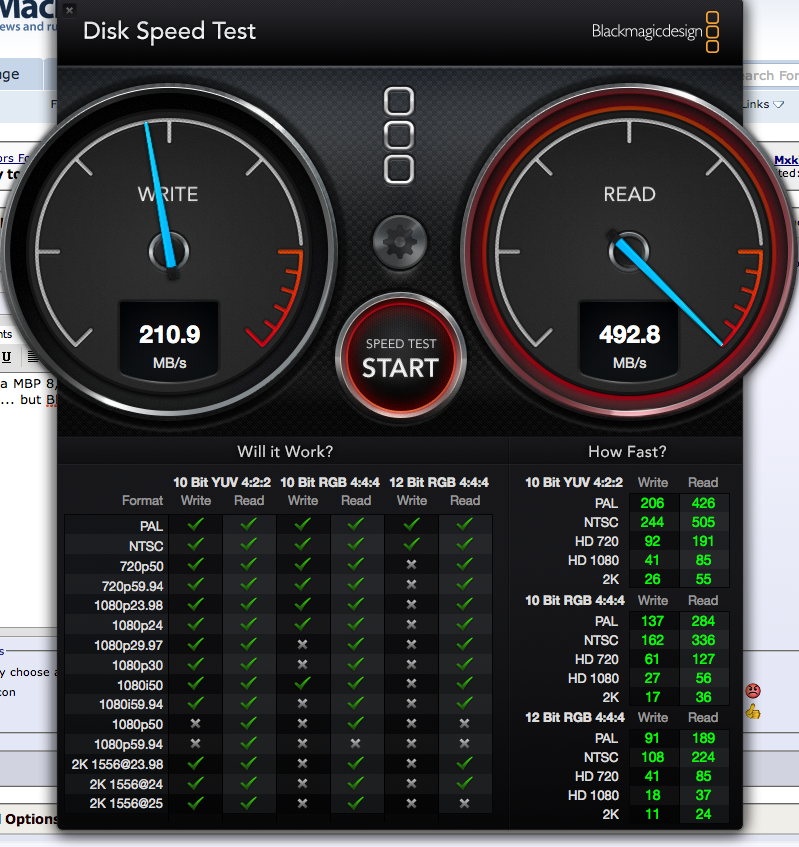
Task: Click 12 Bit RGB 2K read value 24
Action: click(703, 814)
